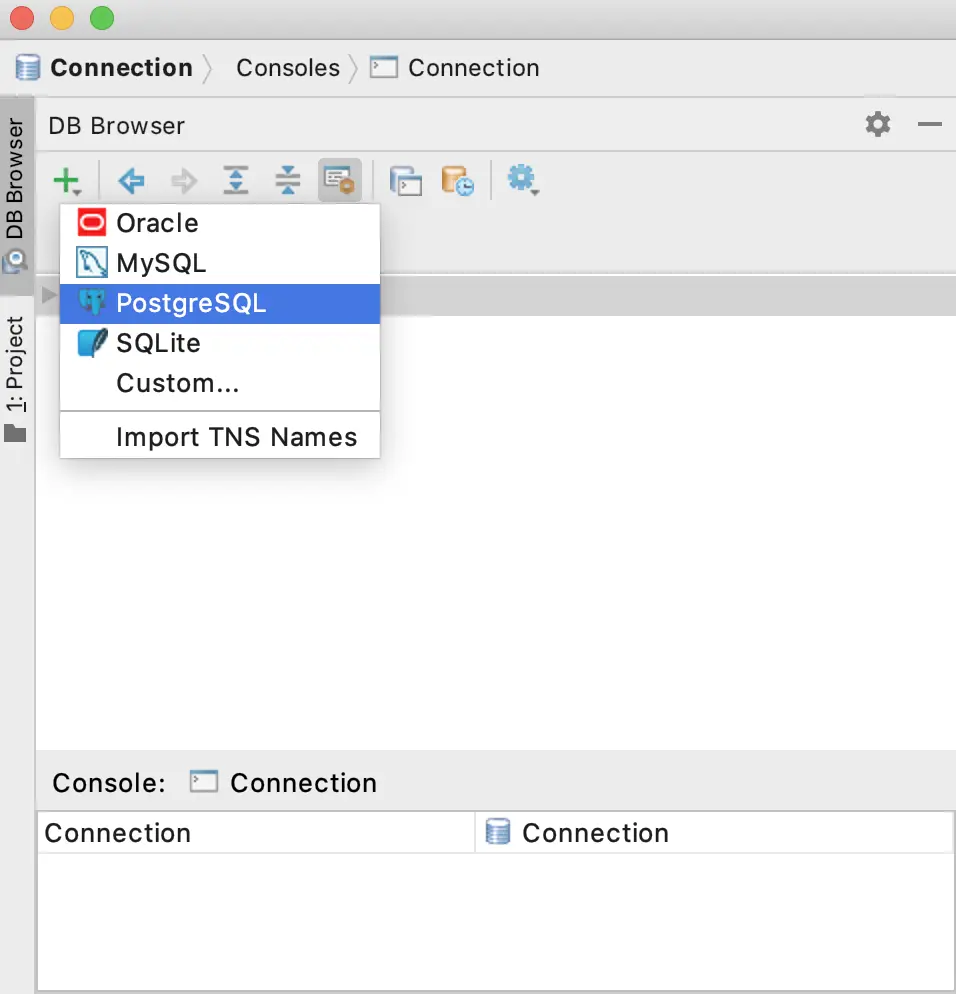The image size is (956, 994).
Task: Click the grey forward arrow icon
Action: [x=184, y=181]
